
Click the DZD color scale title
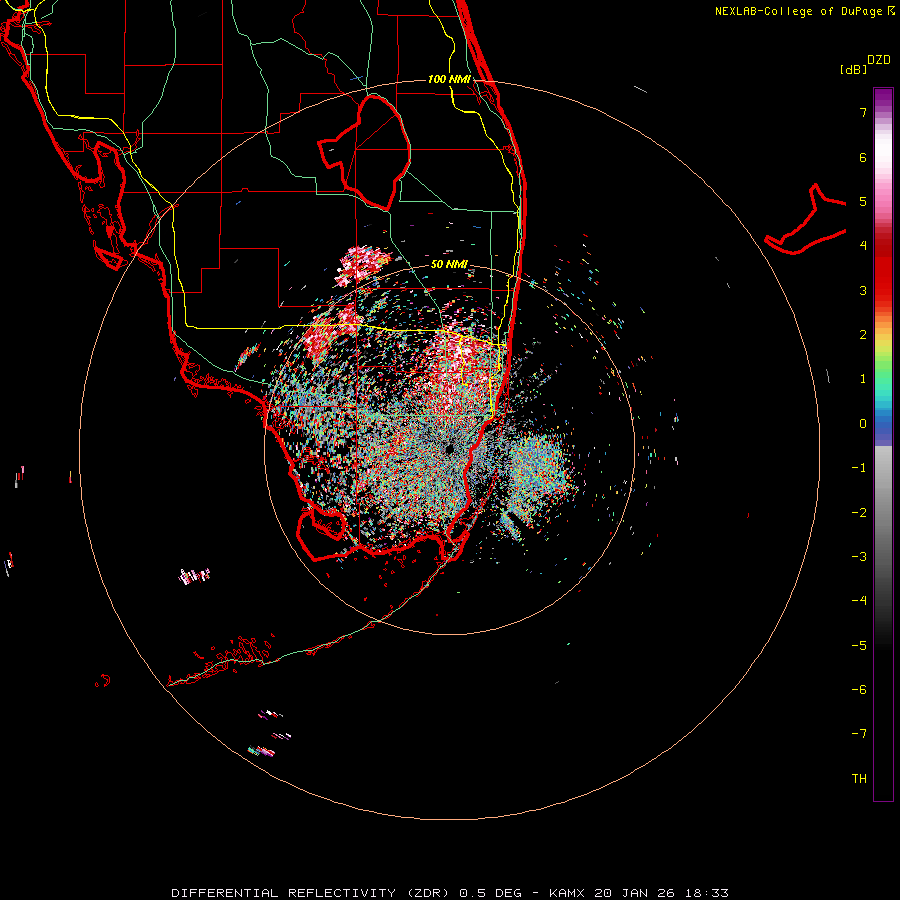[879, 60]
